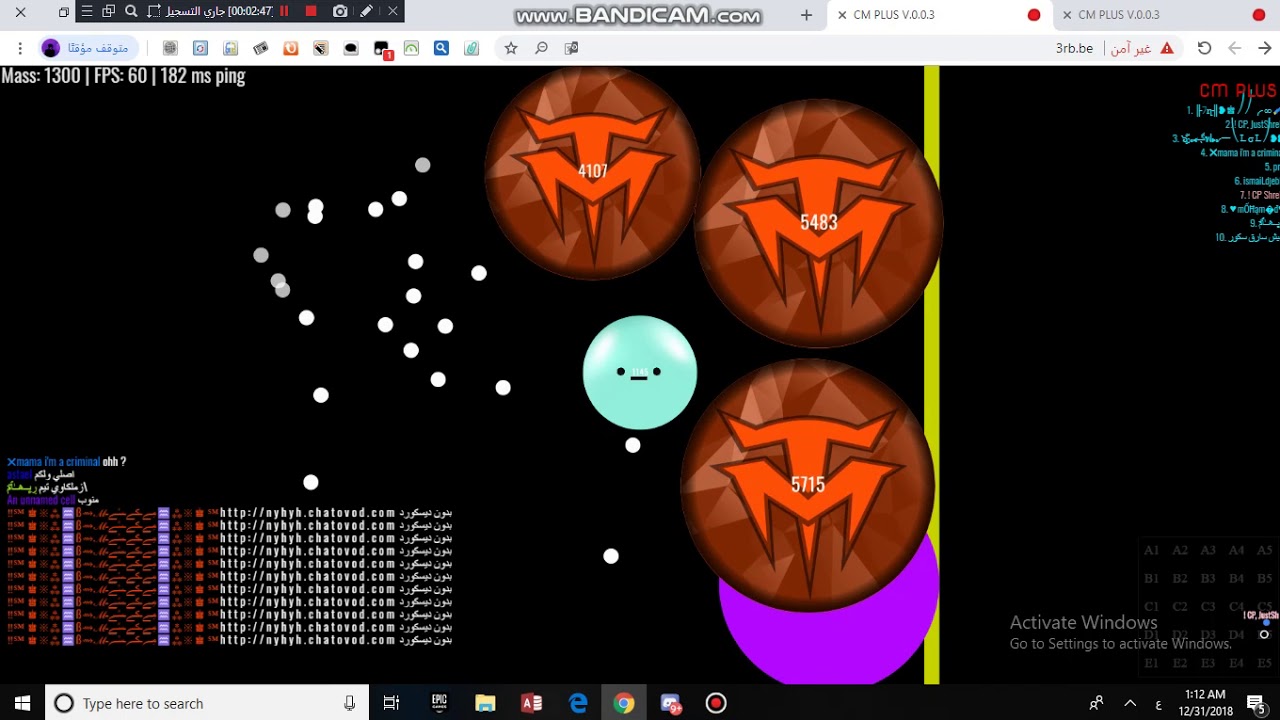
Task: Click the Bandicam magnifier search icon
Action: click(x=131, y=12)
